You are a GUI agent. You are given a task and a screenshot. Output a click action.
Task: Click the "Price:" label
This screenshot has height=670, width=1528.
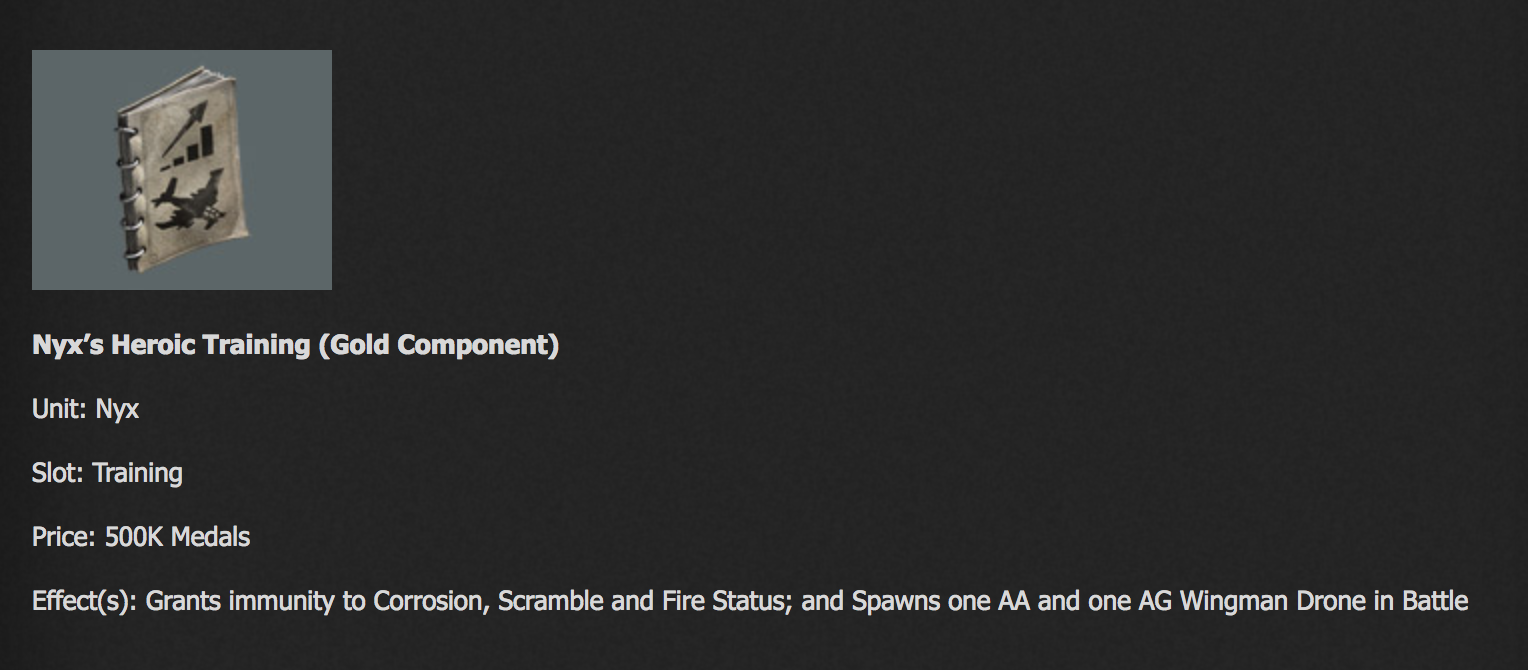pos(64,537)
